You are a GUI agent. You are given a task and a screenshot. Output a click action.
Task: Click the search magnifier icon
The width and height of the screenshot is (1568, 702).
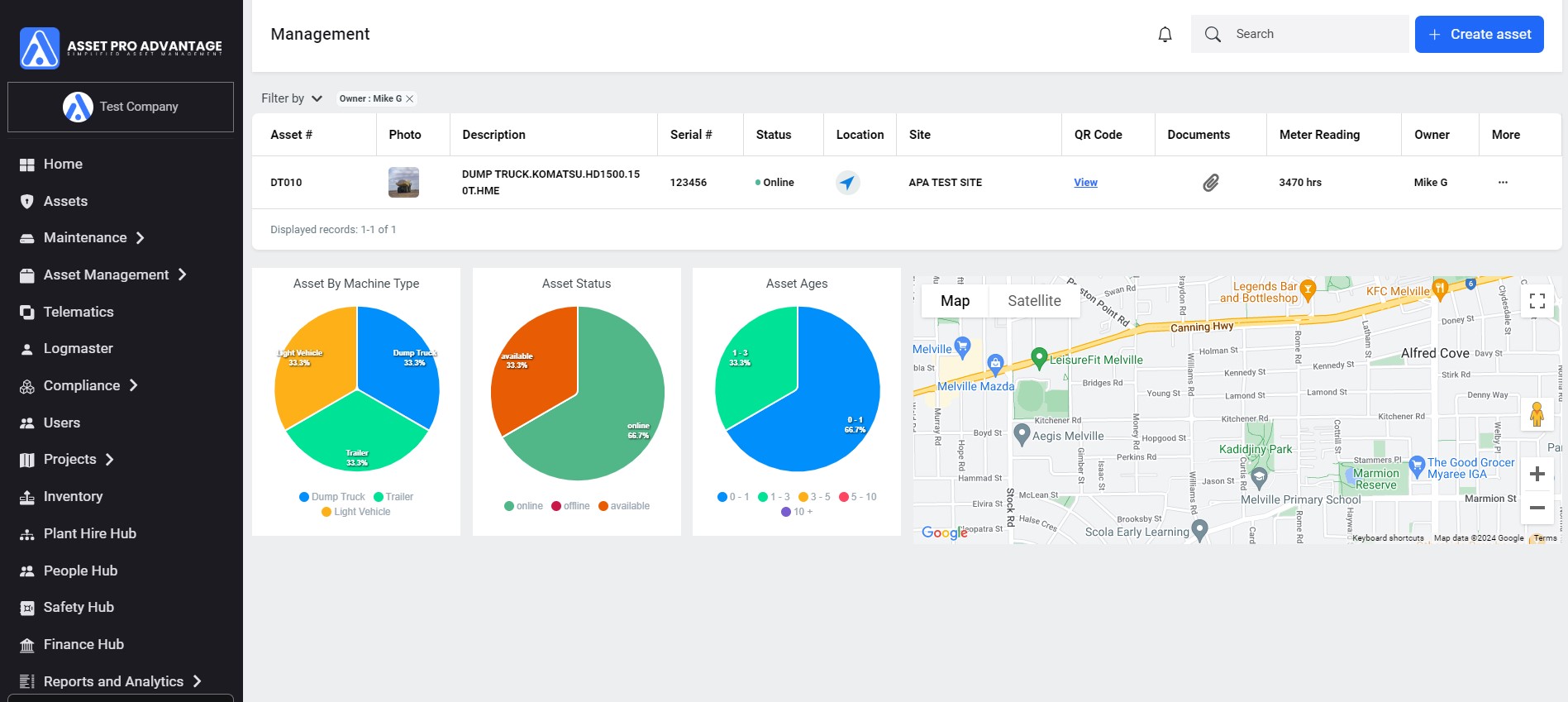[x=1213, y=34]
